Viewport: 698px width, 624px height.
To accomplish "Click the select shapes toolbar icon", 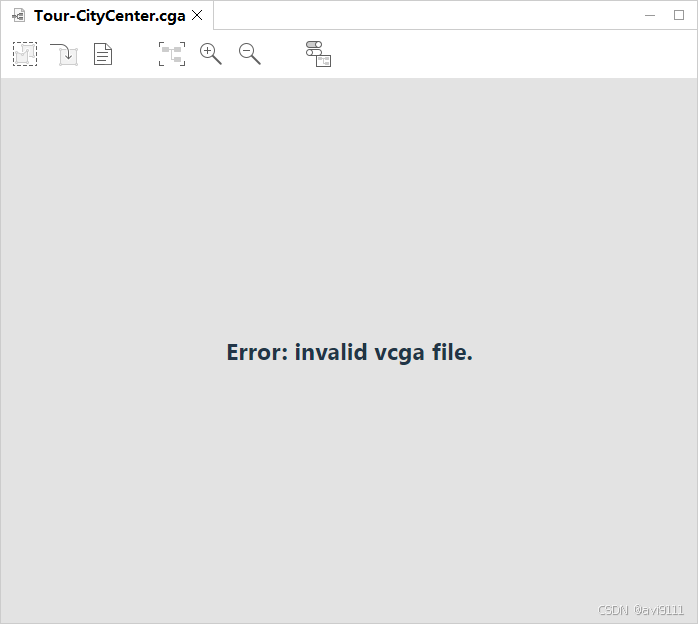I will click(x=25, y=54).
